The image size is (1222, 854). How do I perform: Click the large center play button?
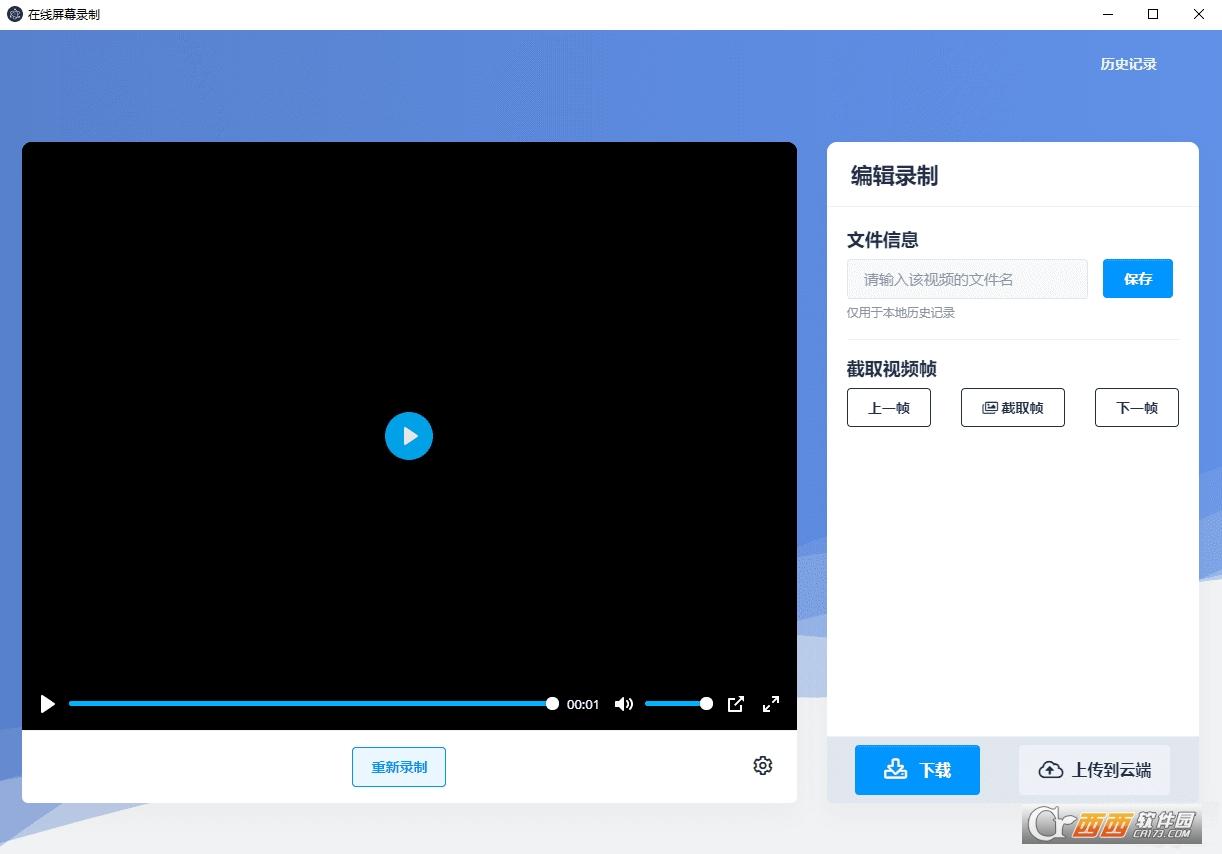coord(408,436)
